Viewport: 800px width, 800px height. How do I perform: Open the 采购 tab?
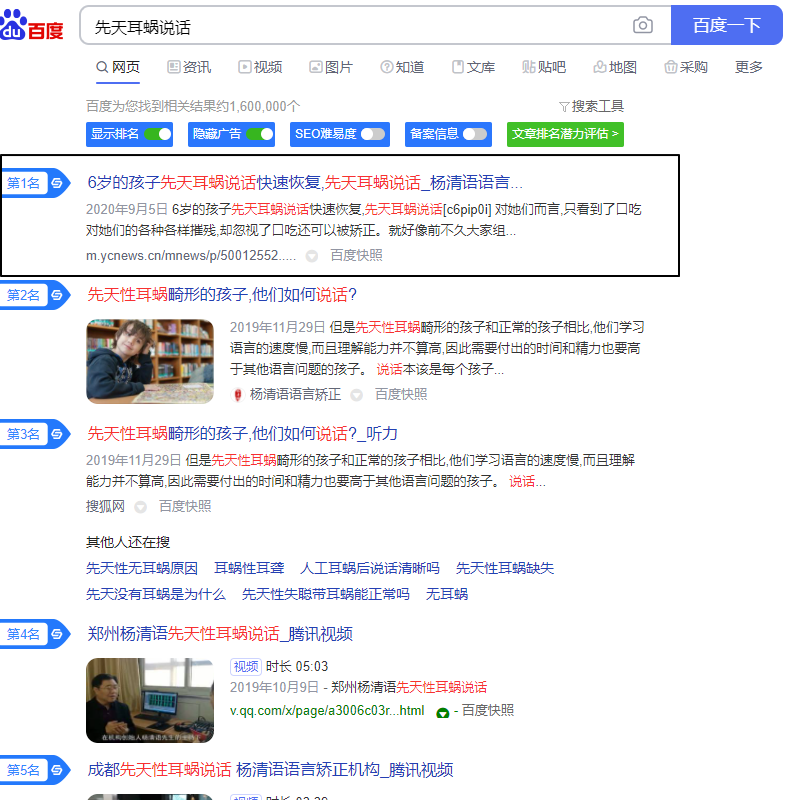click(686, 67)
